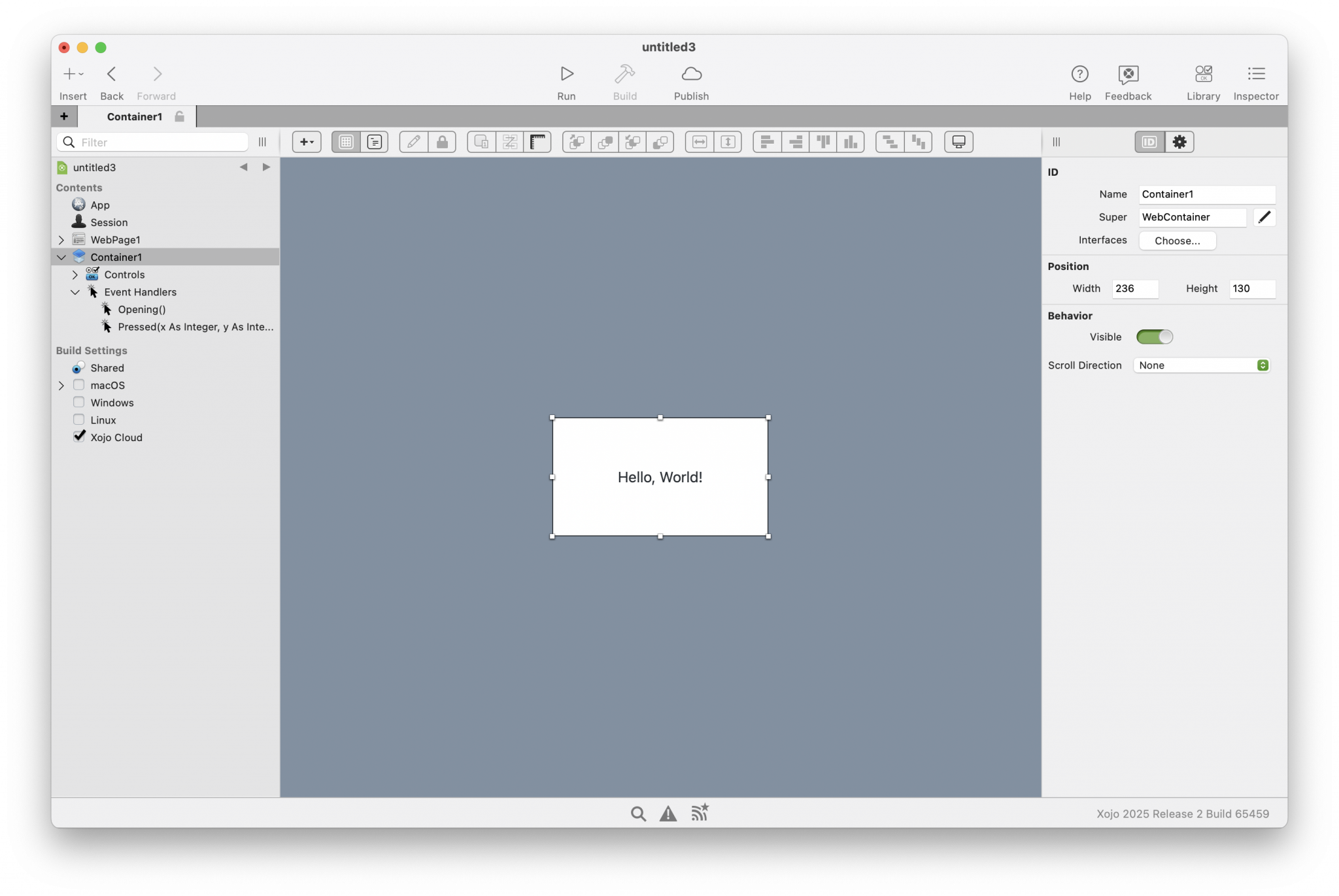Select the Hello, World! label on canvas
This screenshot has width=1339, height=896.
click(x=660, y=477)
